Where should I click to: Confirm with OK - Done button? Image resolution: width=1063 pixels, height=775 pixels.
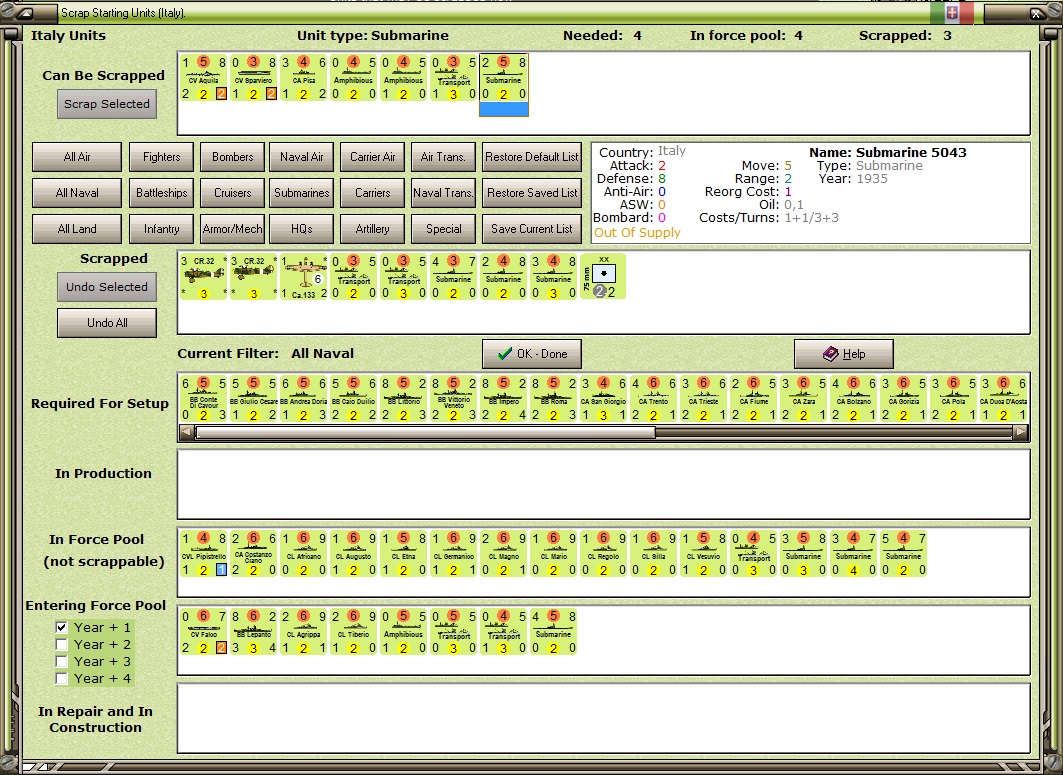coord(532,354)
